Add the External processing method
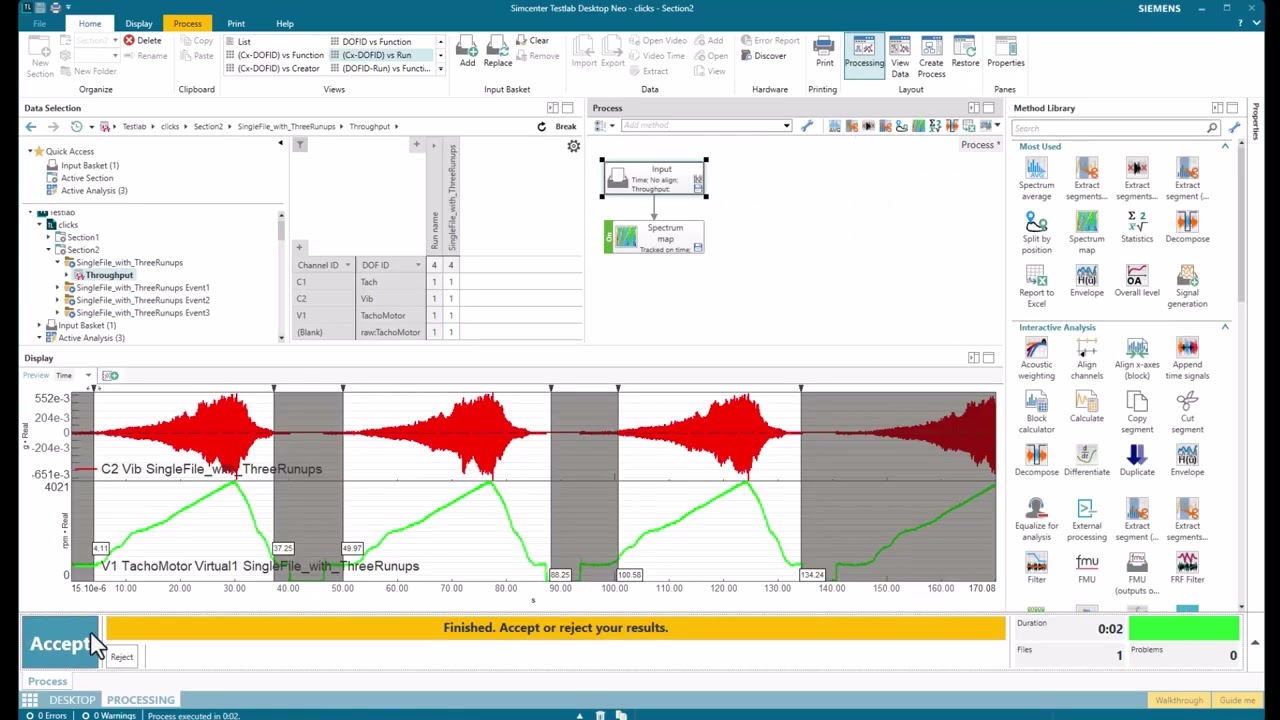 (1087, 520)
